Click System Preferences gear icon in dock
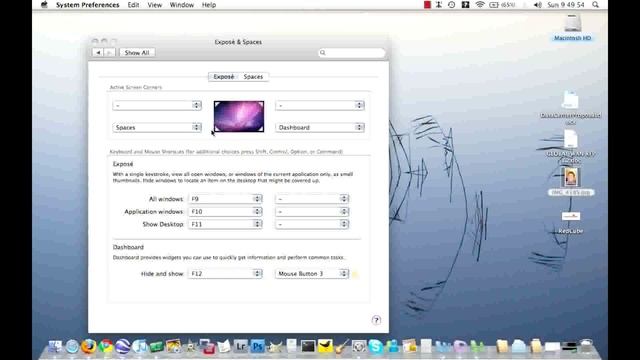The height and width of the screenshot is (360, 640). pyautogui.click(x=359, y=347)
